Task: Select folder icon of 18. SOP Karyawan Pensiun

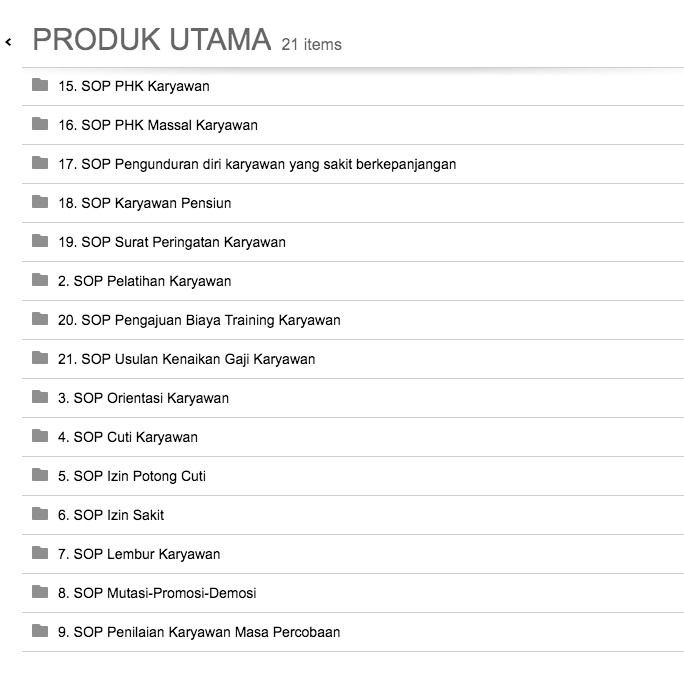Action: point(40,202)
